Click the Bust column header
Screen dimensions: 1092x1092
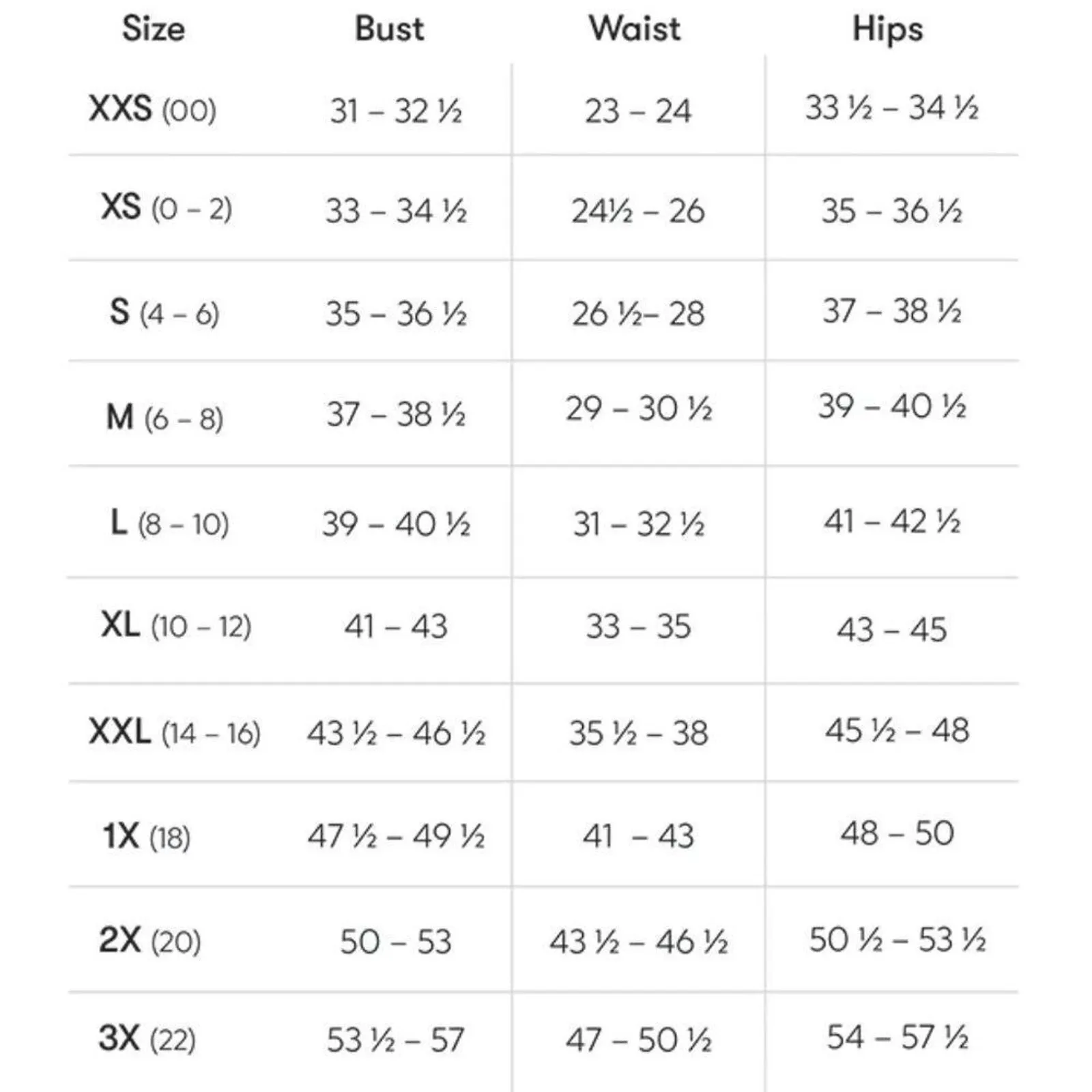pos(389,29)
